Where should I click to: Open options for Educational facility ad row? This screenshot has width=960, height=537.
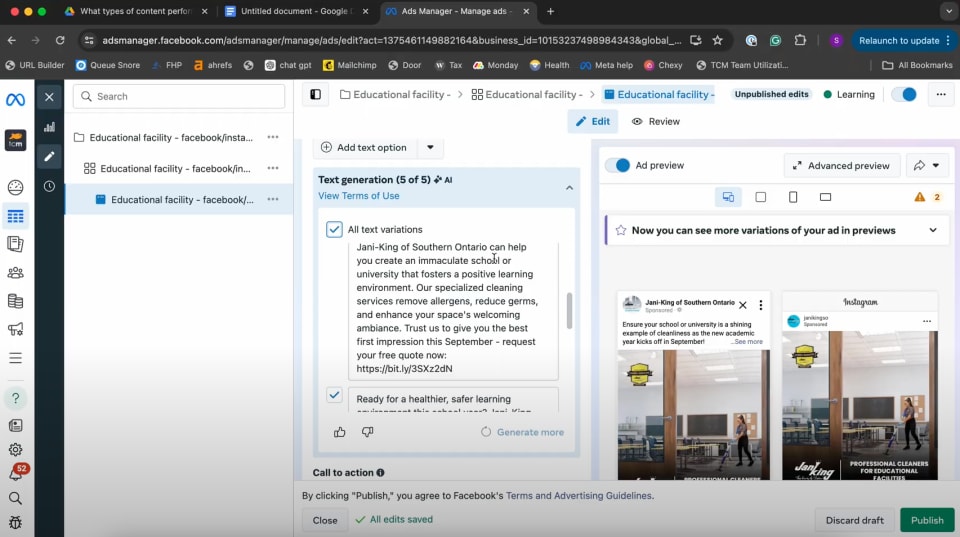pyautogui.click(x=273, y=200)
